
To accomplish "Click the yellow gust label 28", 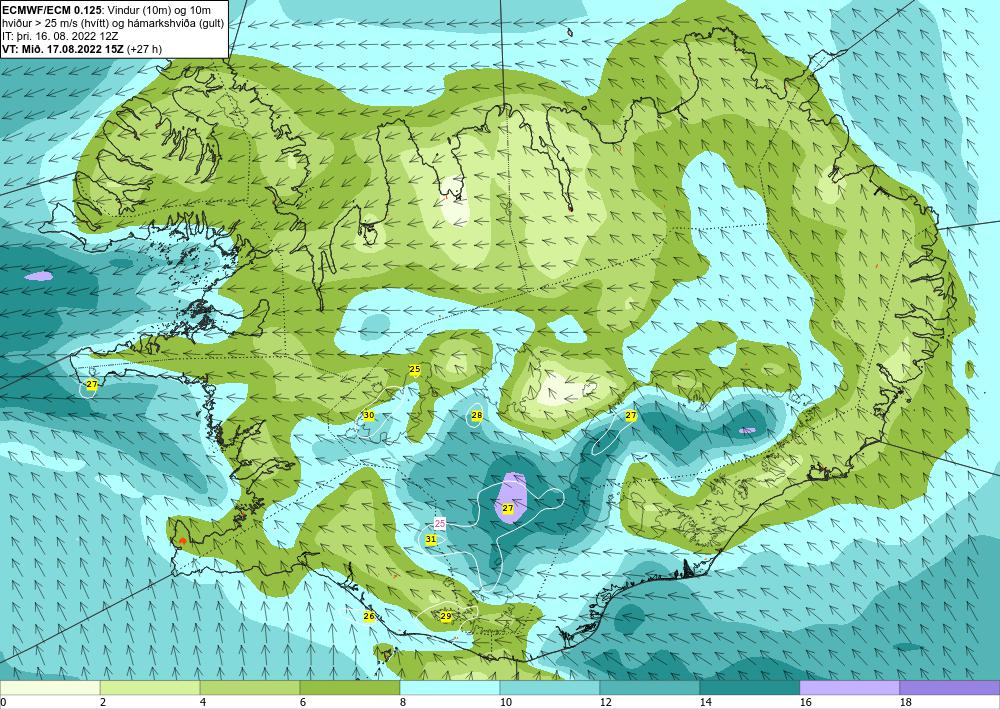I will click(x=476, y=416).
